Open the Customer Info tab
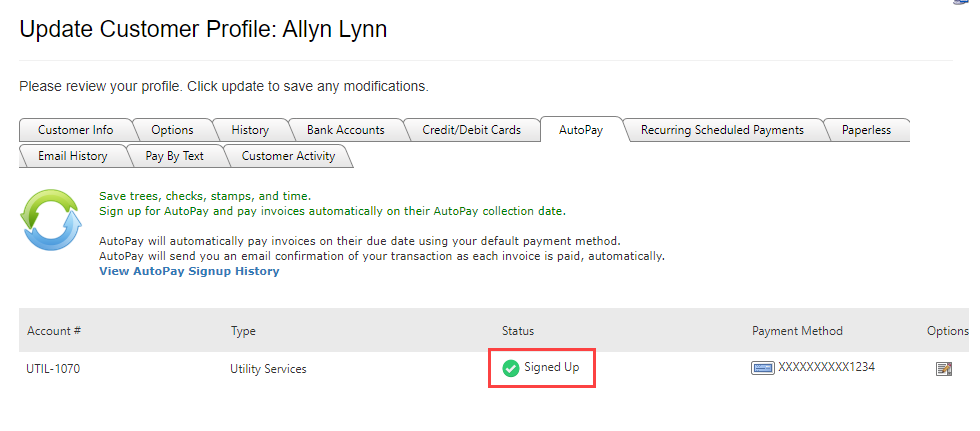Viewport: 980px width, 431px height. (76, 130)
